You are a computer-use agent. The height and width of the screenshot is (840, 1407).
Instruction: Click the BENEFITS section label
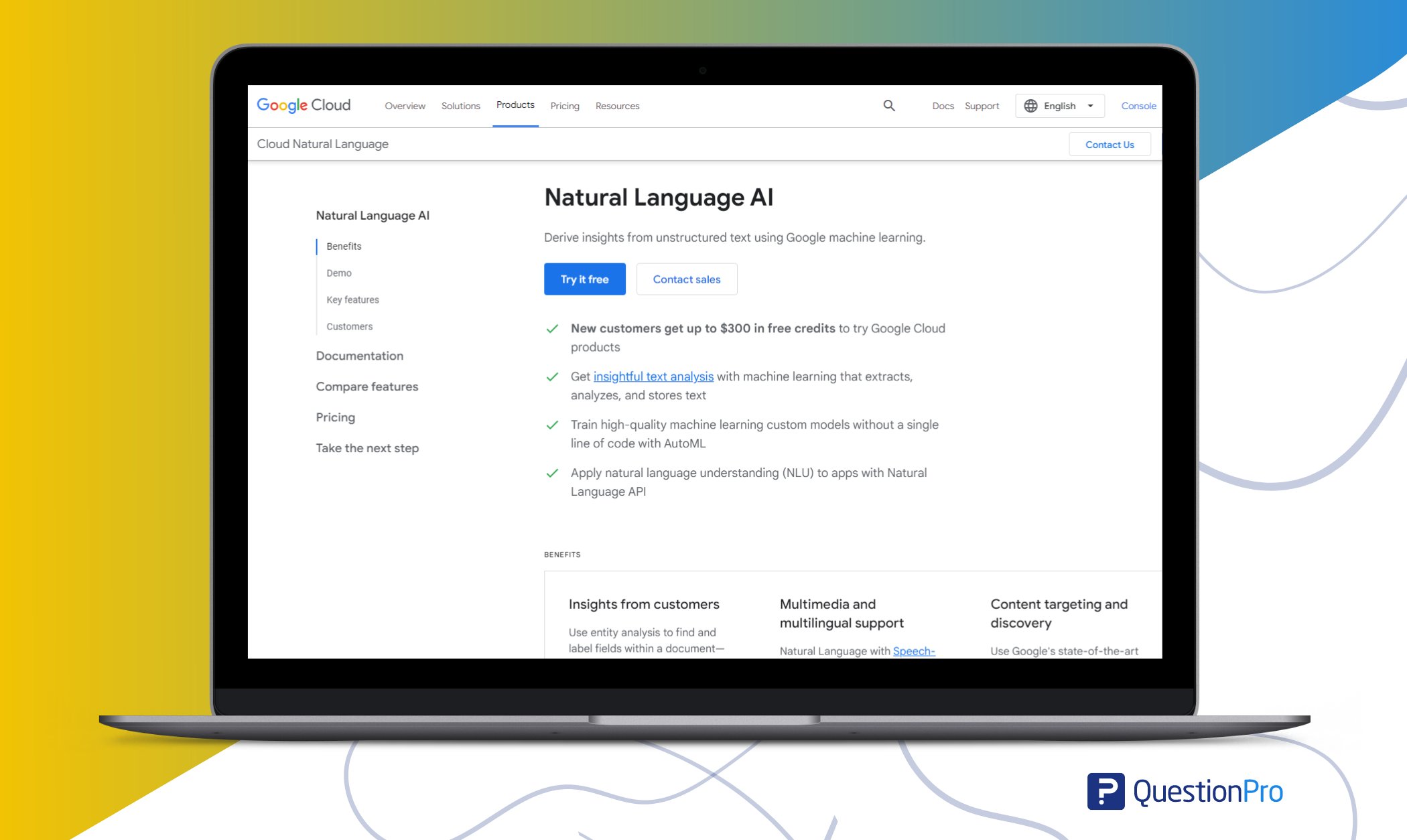pyautogui.click(x=562, y=555)
